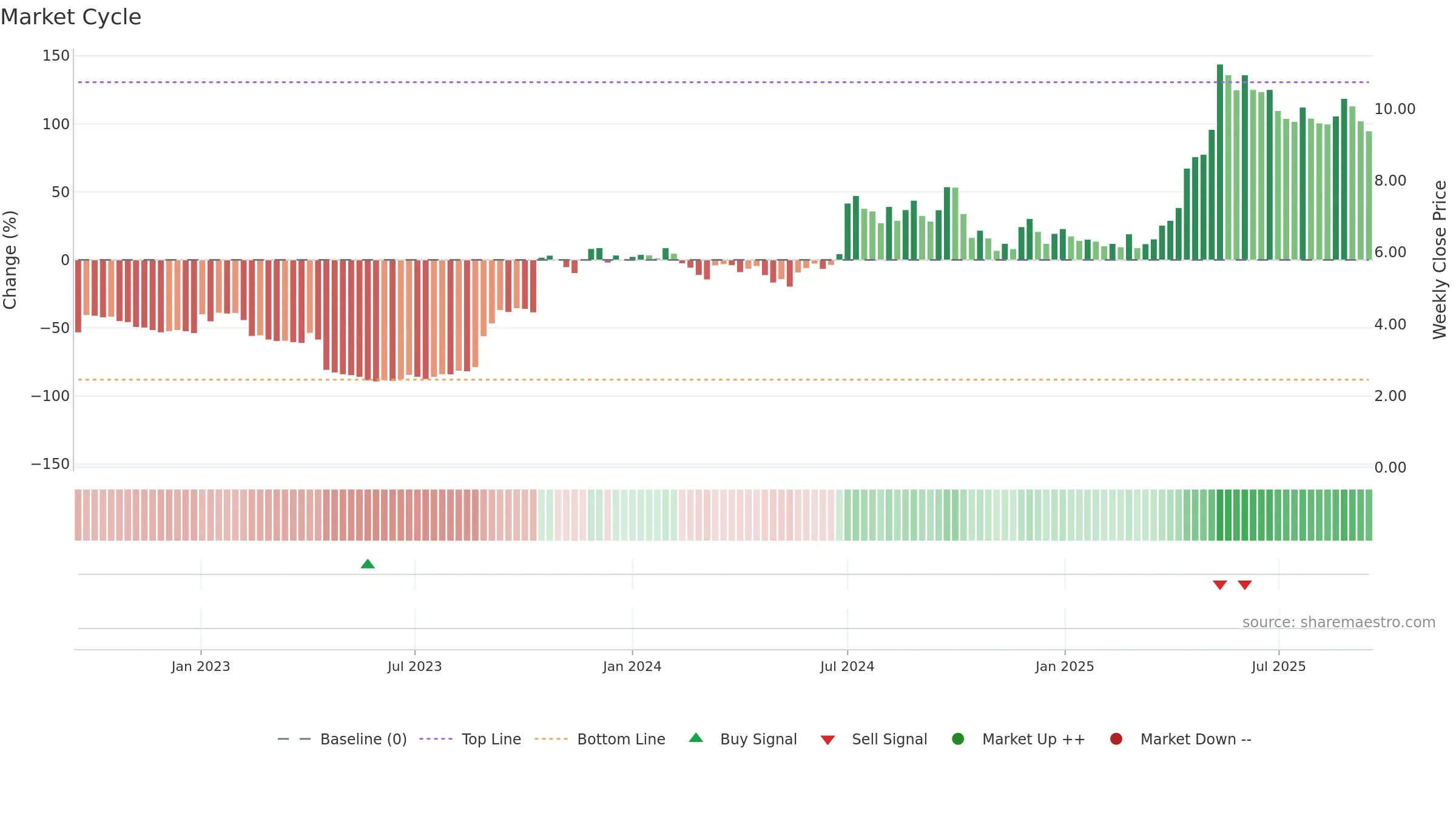Toggle the Sell Signal legend entry
Image resolution: width=1456 pixels, height=819 pixels.
[874, 739]
